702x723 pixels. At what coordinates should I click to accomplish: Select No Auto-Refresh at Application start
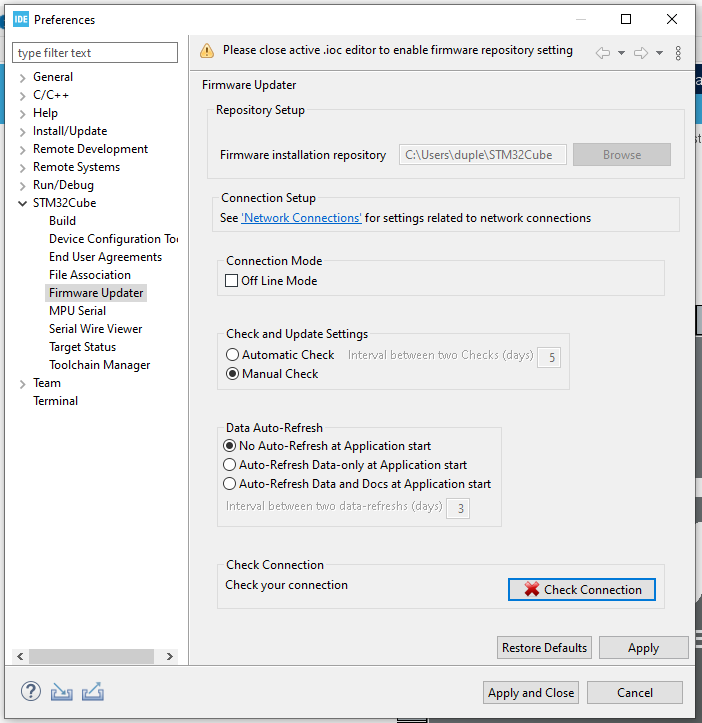pos(229,446)
